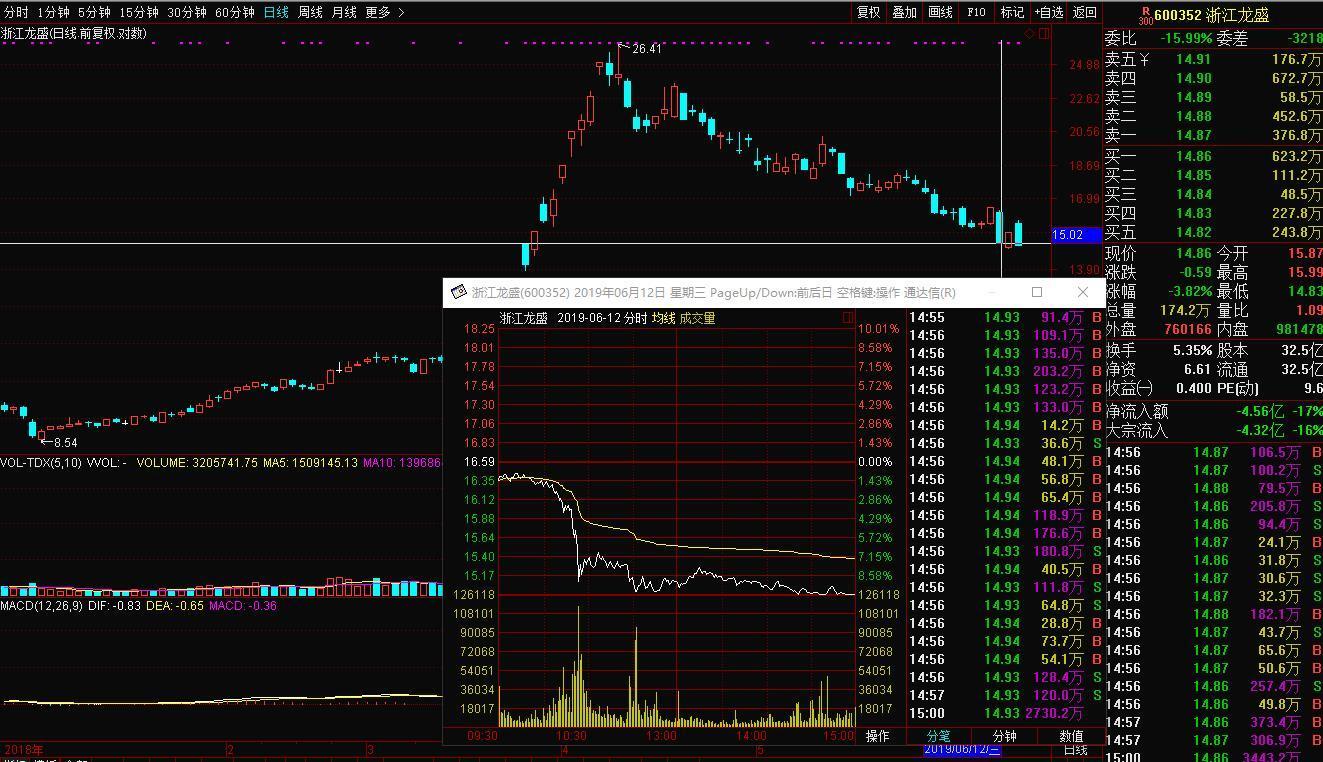The image size is (1323, 762).
Task: Open F10 company information
Action: pyautogui.click(x=976, y=12)
